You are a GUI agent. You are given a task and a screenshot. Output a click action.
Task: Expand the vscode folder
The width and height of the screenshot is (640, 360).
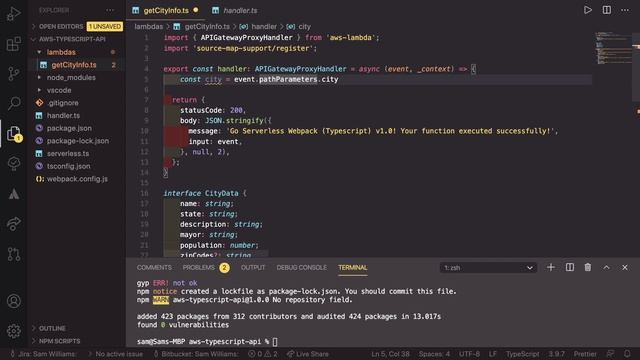[x=59, y=90]
